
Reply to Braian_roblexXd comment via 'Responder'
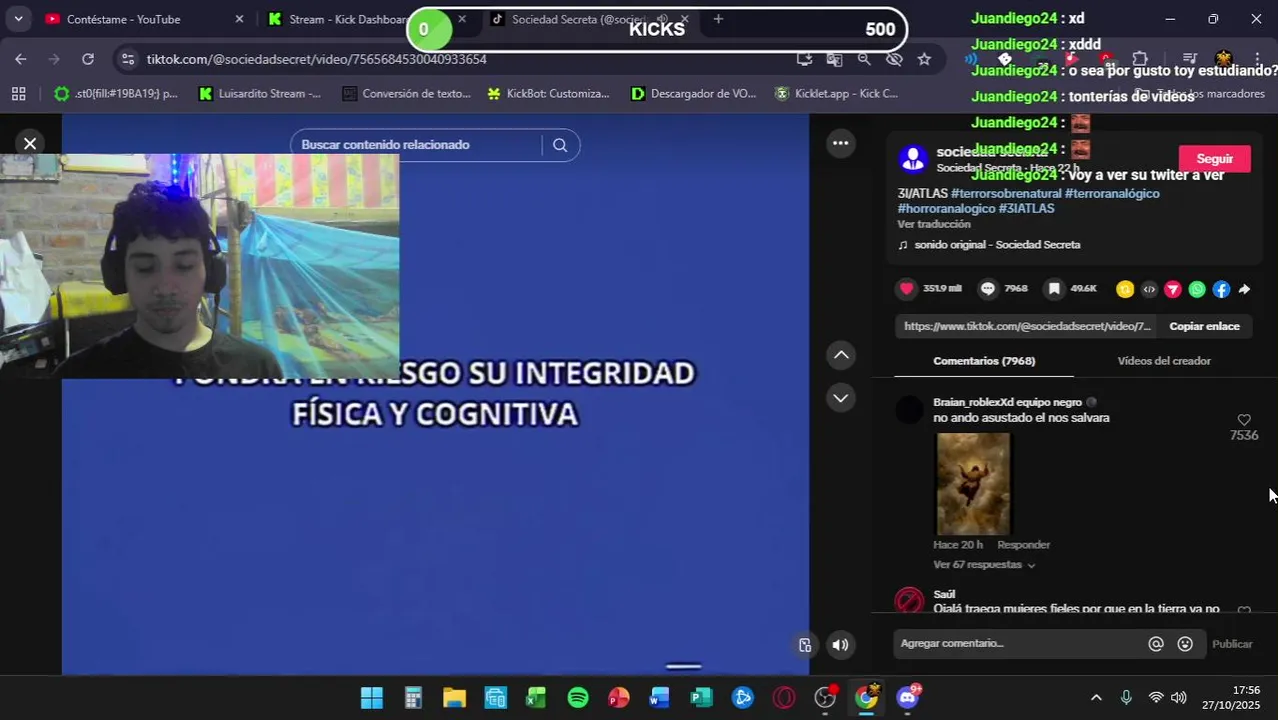coord(1023,545)
